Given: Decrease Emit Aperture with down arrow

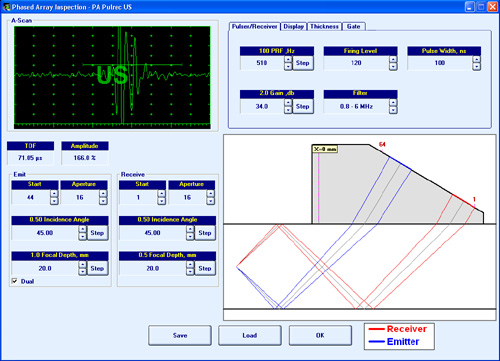Looking at the screenshot, I should coord(103,201).
